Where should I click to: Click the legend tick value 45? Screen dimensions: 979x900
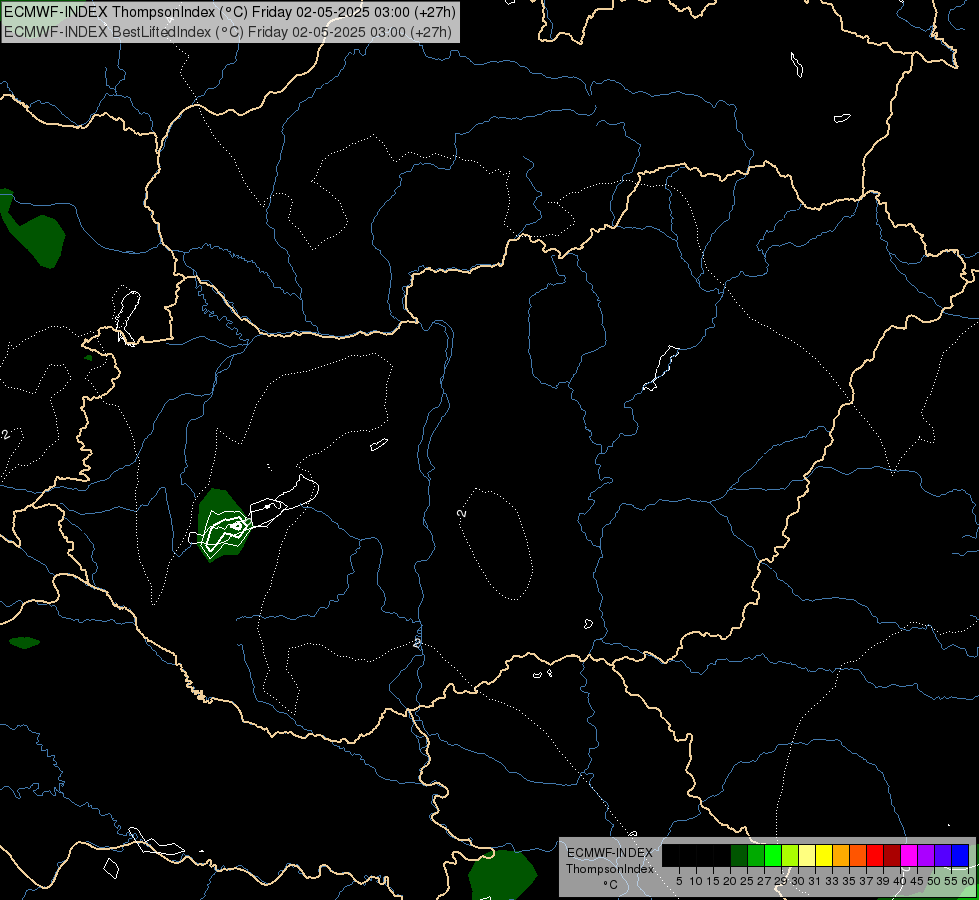[917, 881]
